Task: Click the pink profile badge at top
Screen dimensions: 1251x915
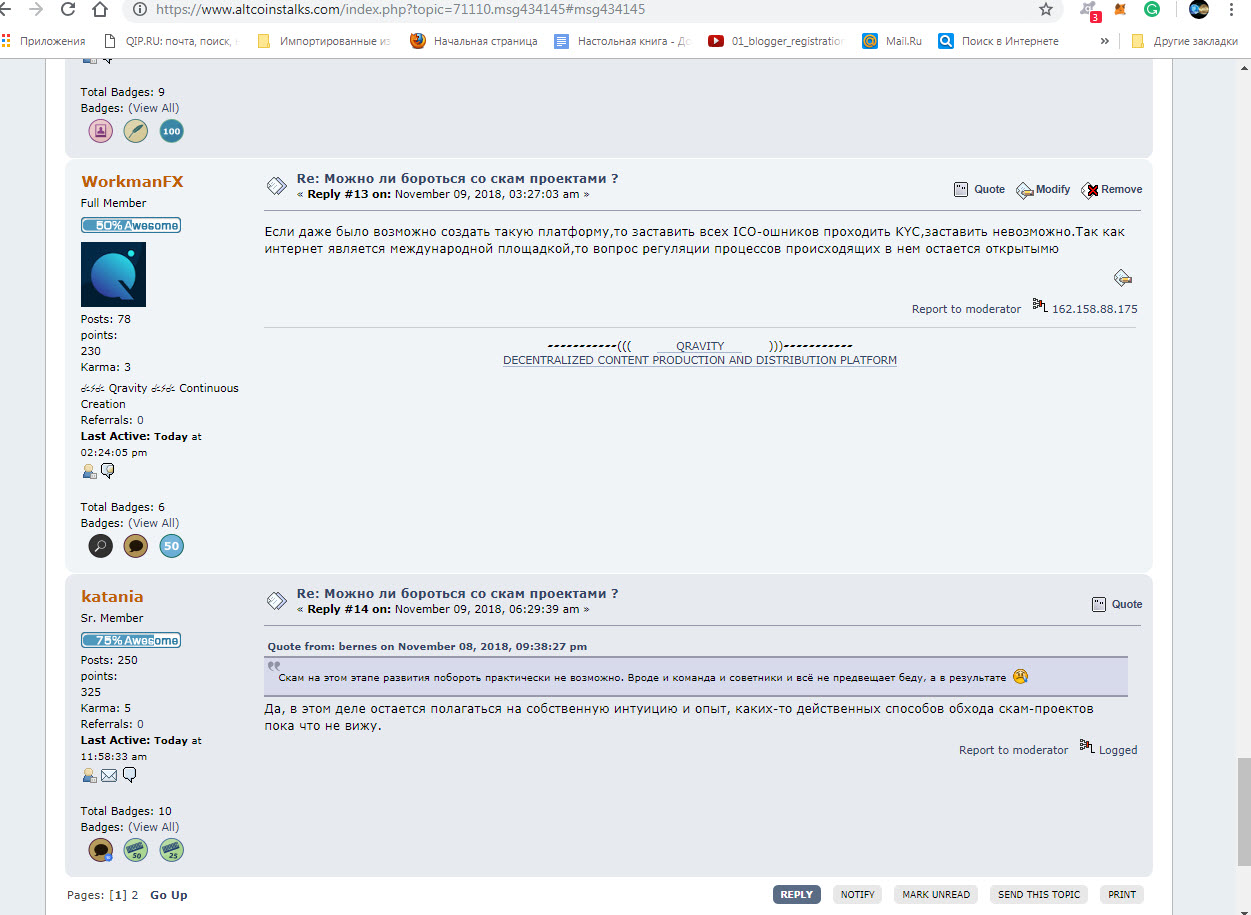Action: 100,131
